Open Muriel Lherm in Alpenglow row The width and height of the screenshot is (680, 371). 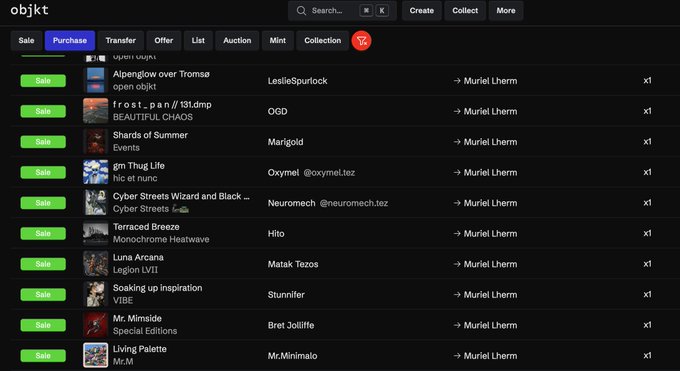point(490,81)
